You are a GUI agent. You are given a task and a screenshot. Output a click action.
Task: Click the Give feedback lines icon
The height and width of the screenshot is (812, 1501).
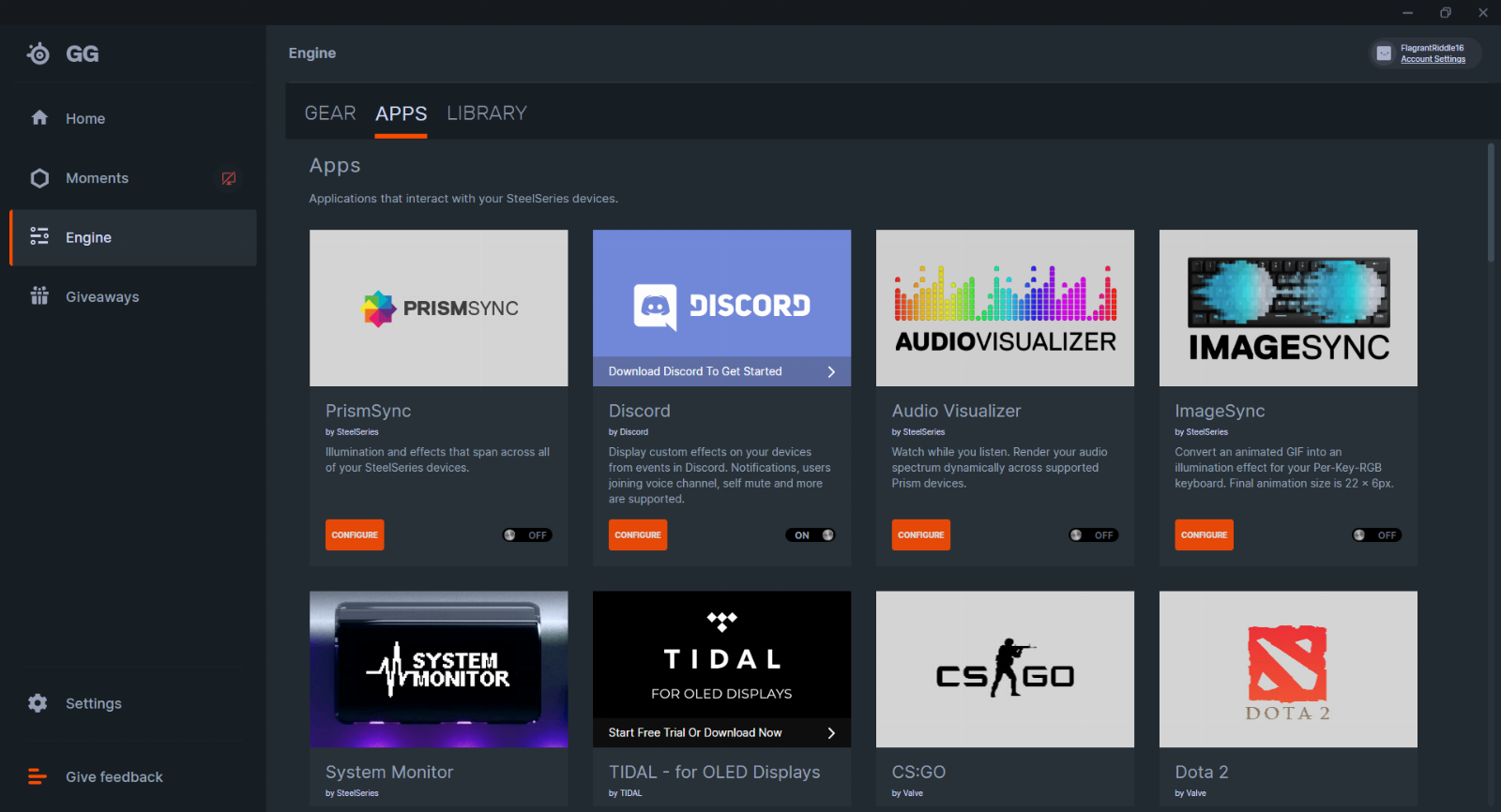[x=38, y=776]
